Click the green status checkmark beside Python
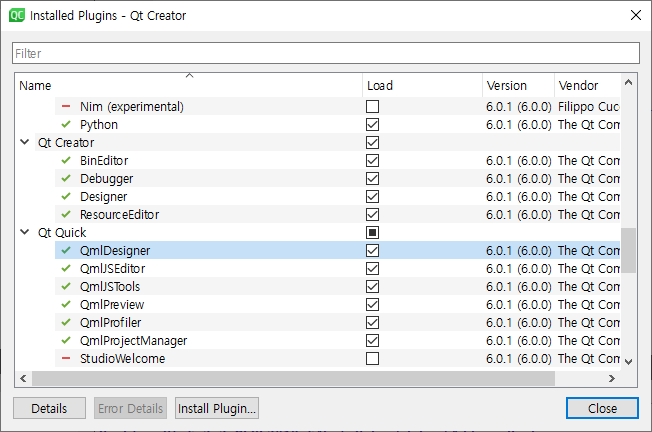This screenshot has height=432, width=652. [66, 124]
